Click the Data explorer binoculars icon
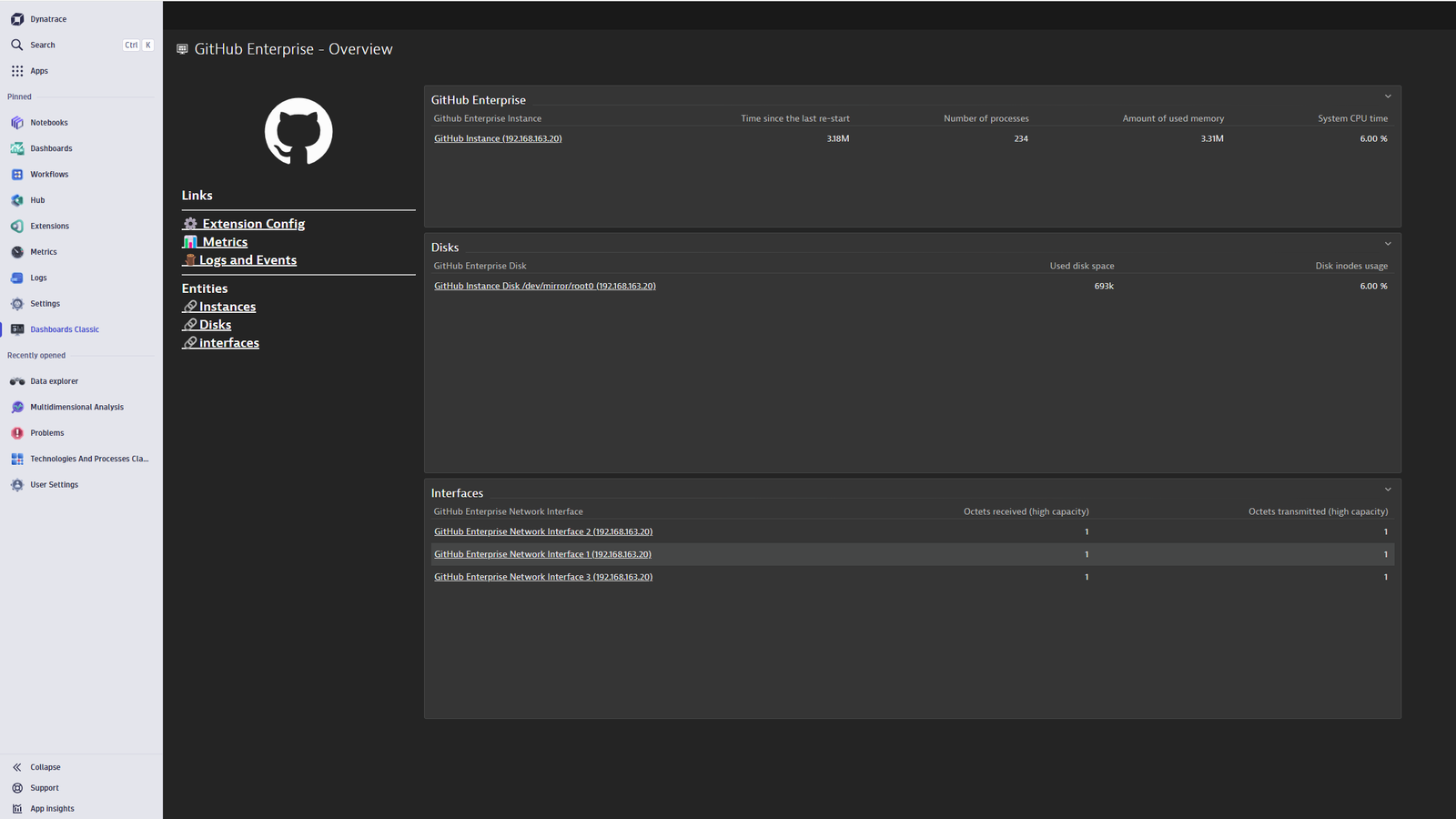This screenshot has width=1456, height=819. (x=17, y=381)
